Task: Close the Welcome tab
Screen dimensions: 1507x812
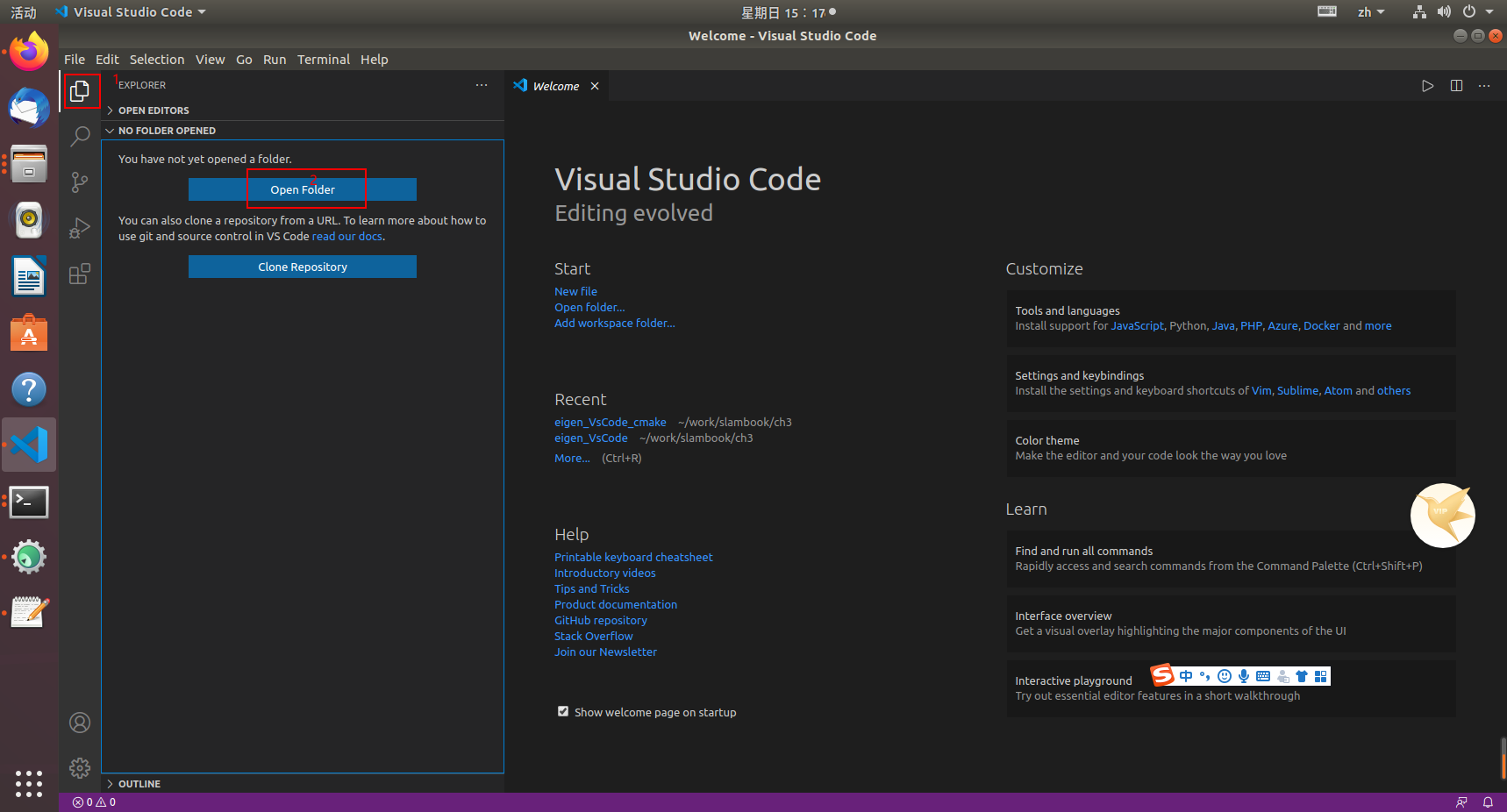Action: point(595,86)
